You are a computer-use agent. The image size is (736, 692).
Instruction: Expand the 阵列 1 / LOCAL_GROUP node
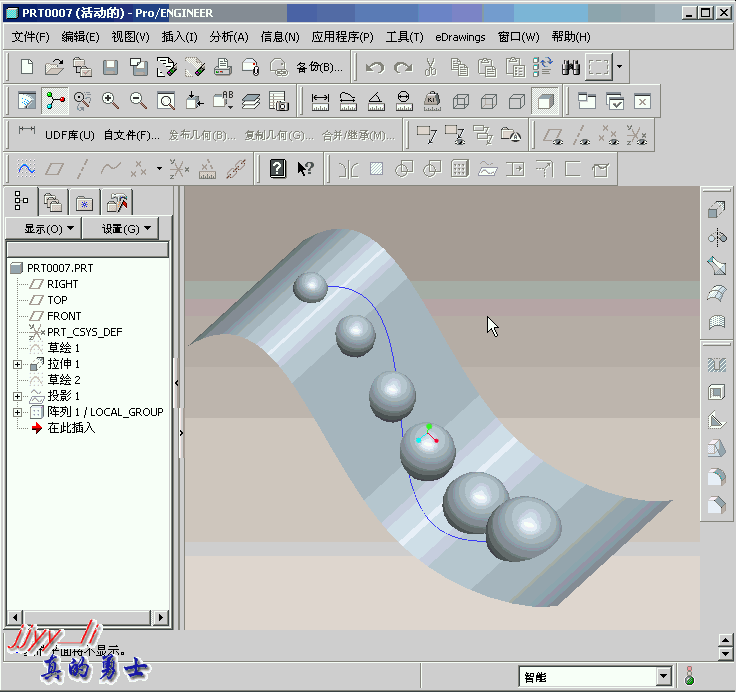17,412
